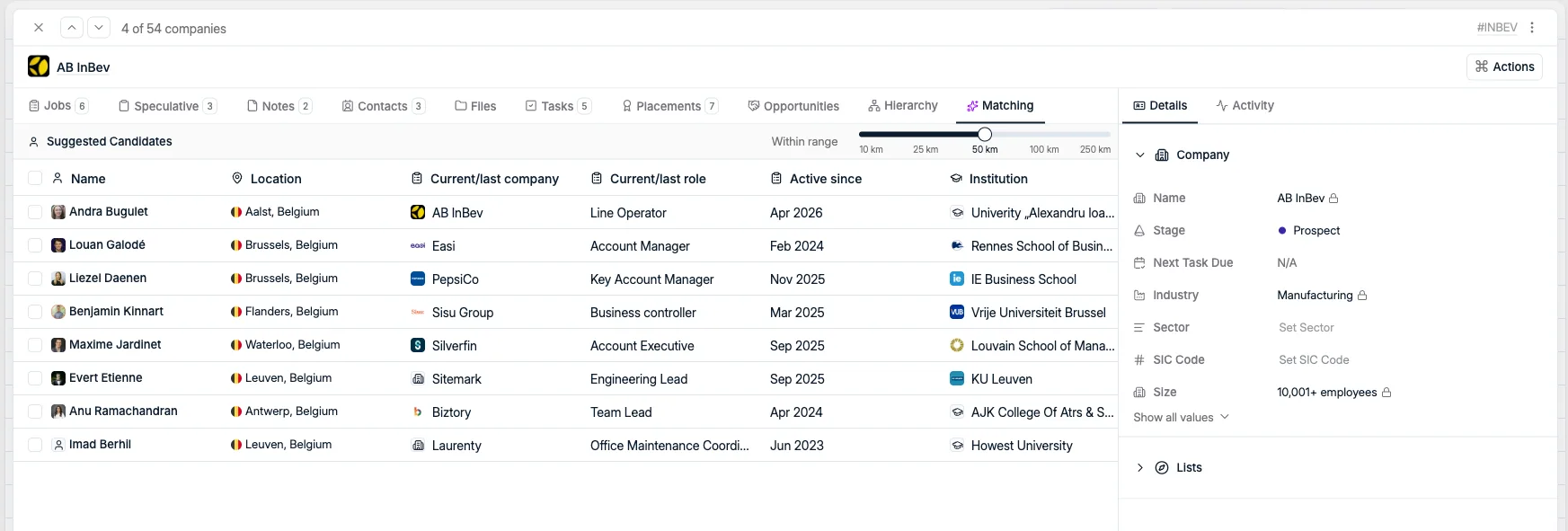Set range slider to 250 km mark

[1094, 149]
